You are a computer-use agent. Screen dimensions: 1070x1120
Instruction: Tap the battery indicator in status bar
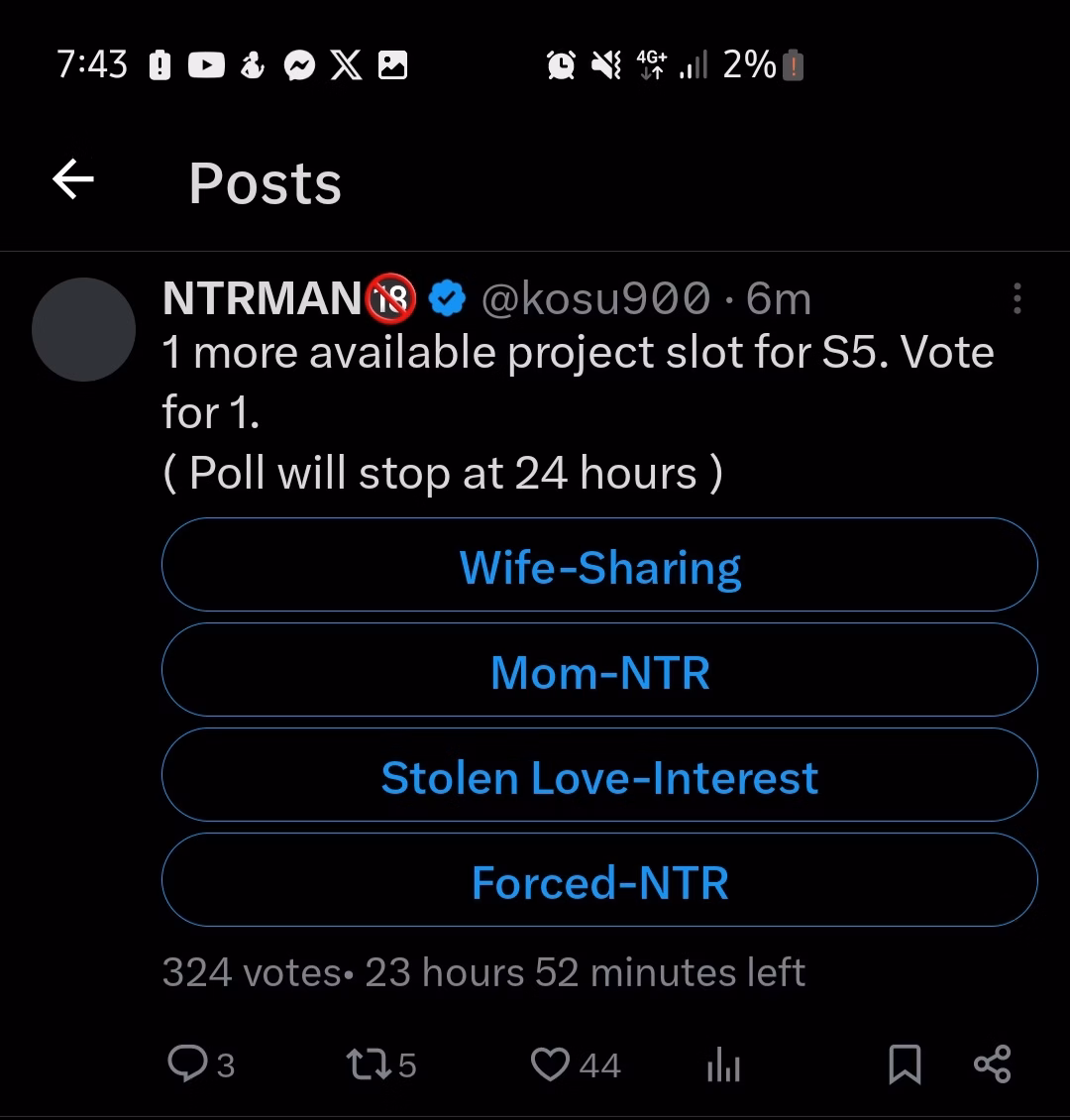(793, 66)
